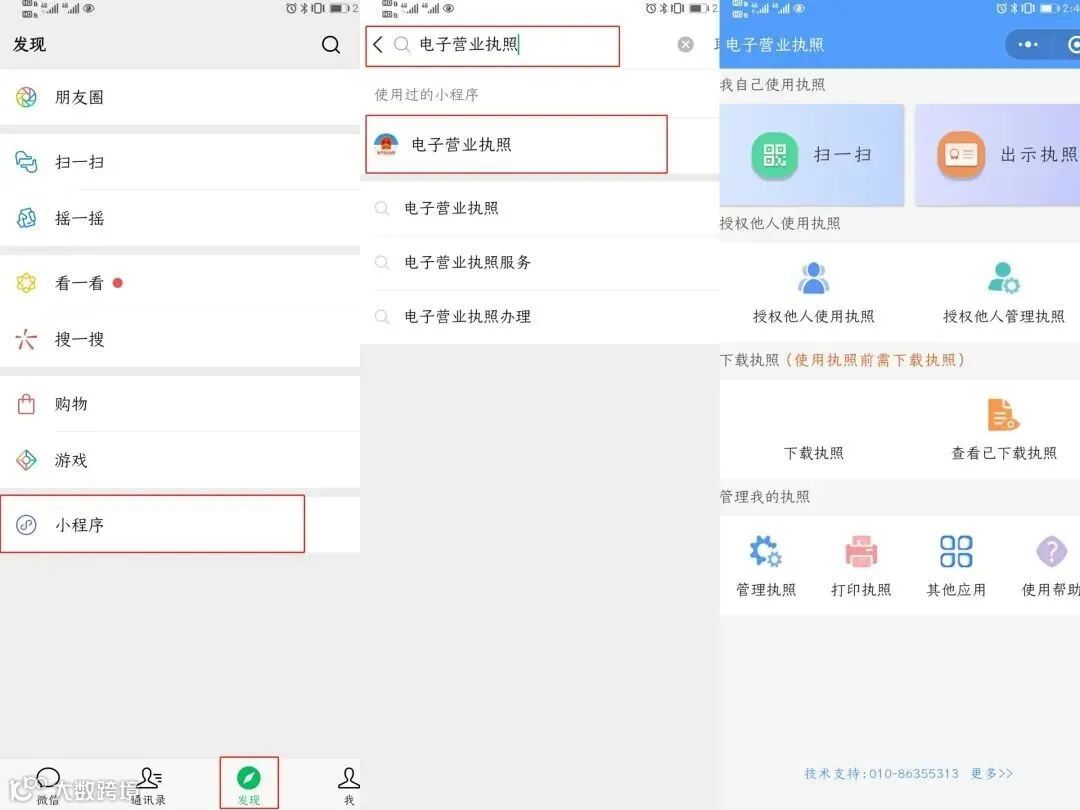The width and height of the screenshot is (1080, 810).
Task: Tap 看一看 label text
Action: click(x=79, y=283)
